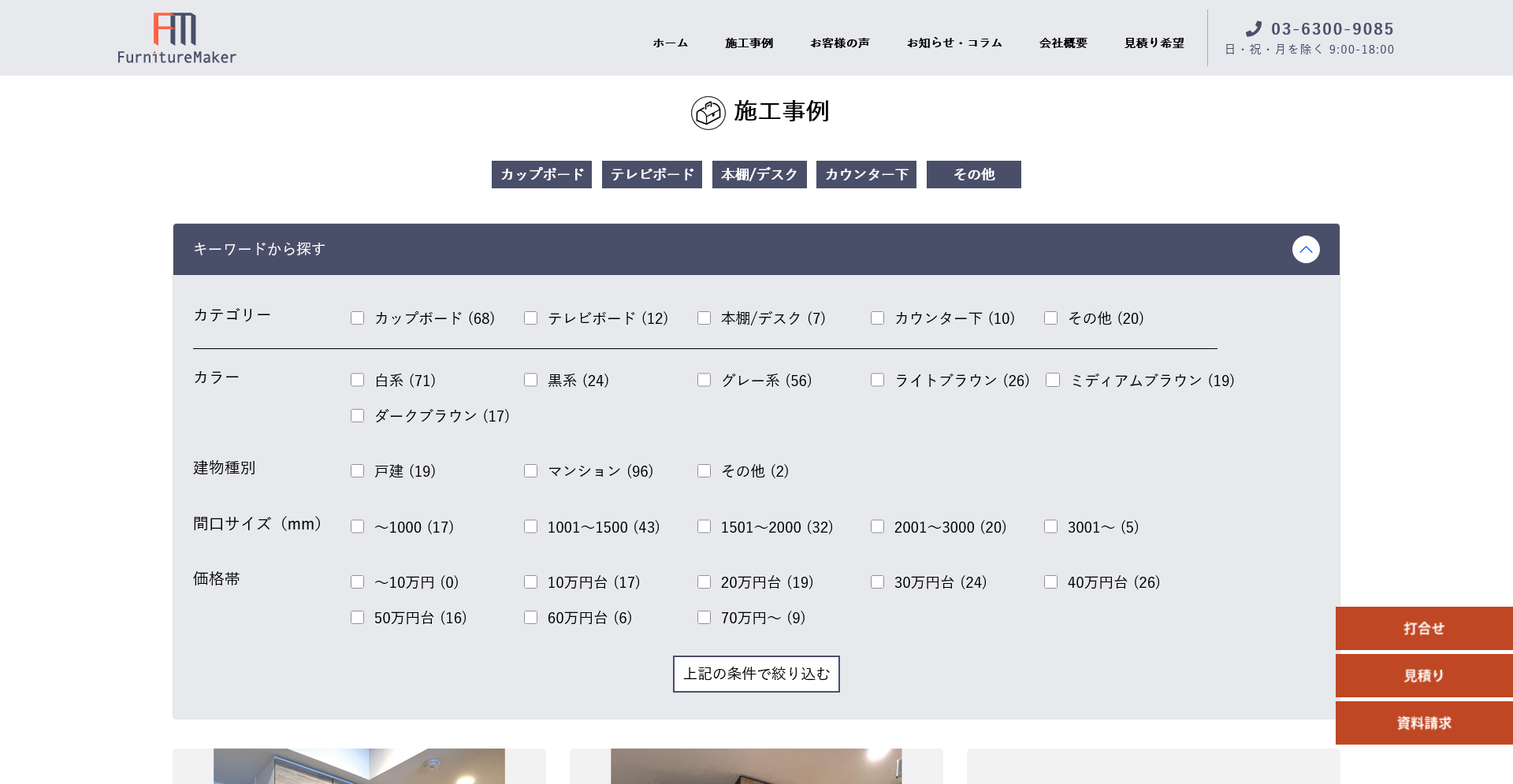Enable the マンション (96) checkbox
The height and width of the screenshot is (784, 1513).
coord(531,471)
